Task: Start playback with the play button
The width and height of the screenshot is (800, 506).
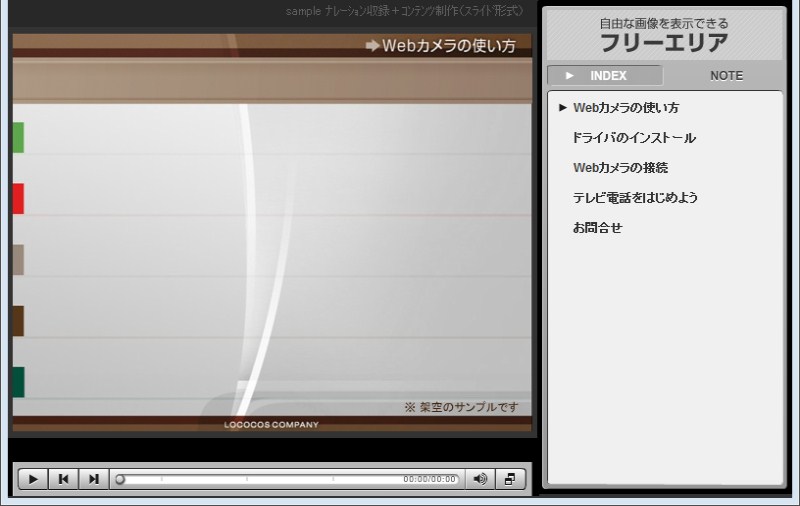Action: (33, 479)
